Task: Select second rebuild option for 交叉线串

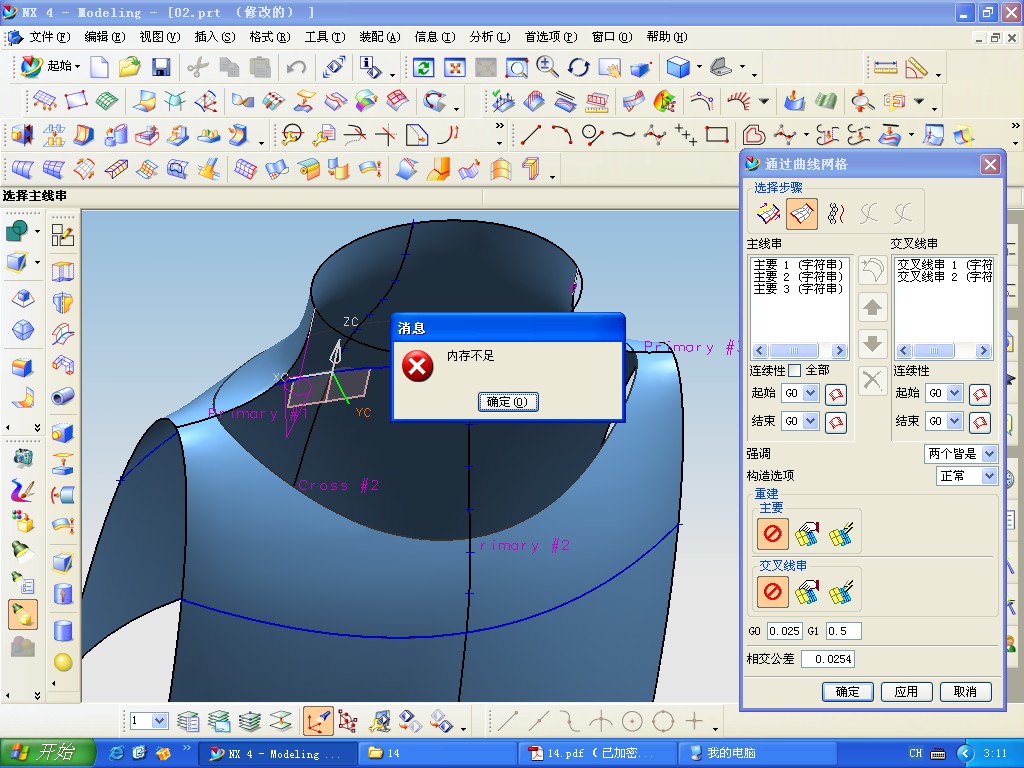Action: (808, 592)
